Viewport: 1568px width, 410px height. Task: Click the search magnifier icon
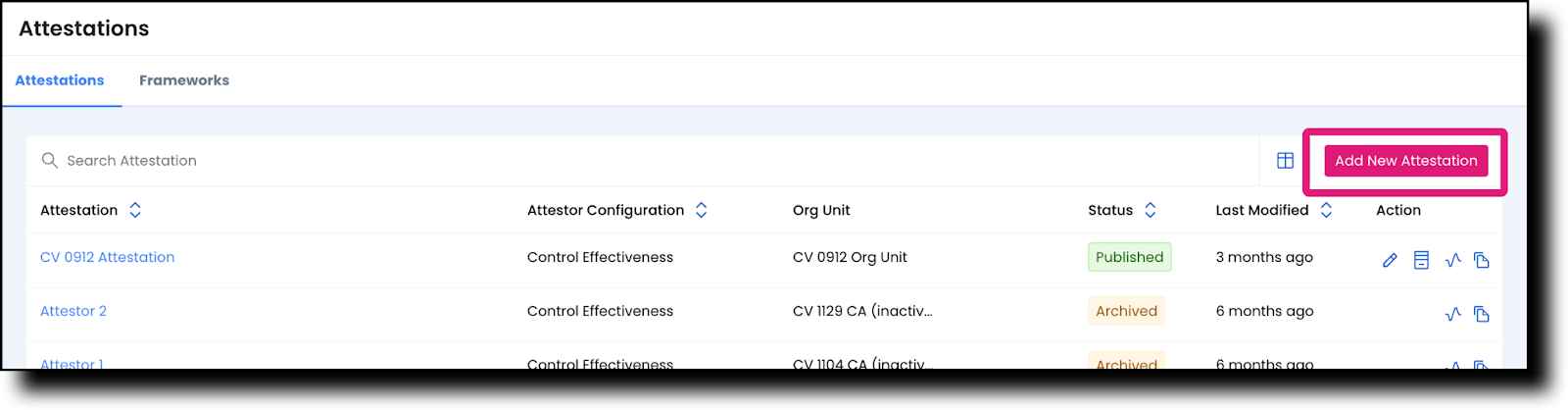click(x=50, y=160)
